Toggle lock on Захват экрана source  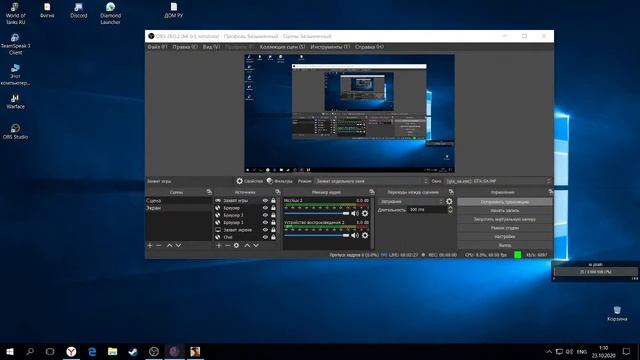point(273,230)
